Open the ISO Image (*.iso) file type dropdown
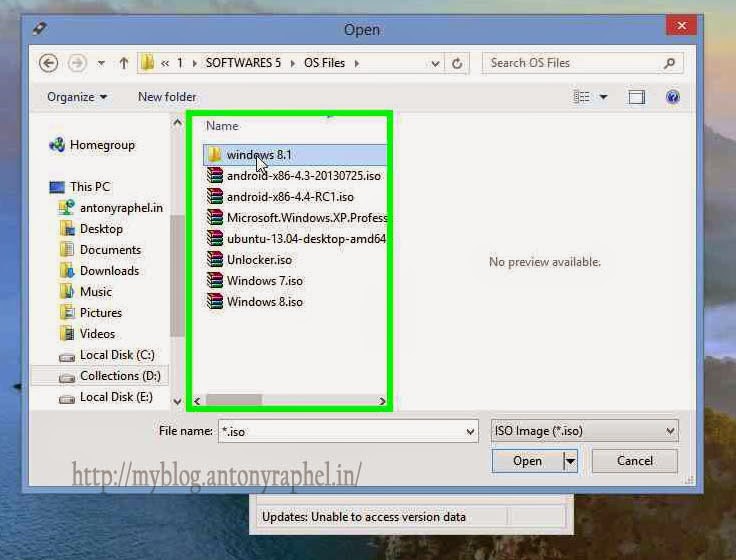The width and height of the screenshot is (736, 560). pyautogui.click(x=584, y=431)
